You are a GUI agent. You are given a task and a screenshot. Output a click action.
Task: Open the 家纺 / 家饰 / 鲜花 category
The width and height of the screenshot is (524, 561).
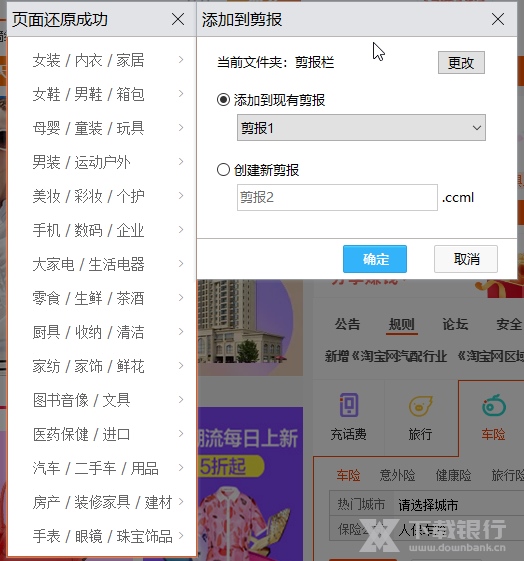[x=88, y=366]
